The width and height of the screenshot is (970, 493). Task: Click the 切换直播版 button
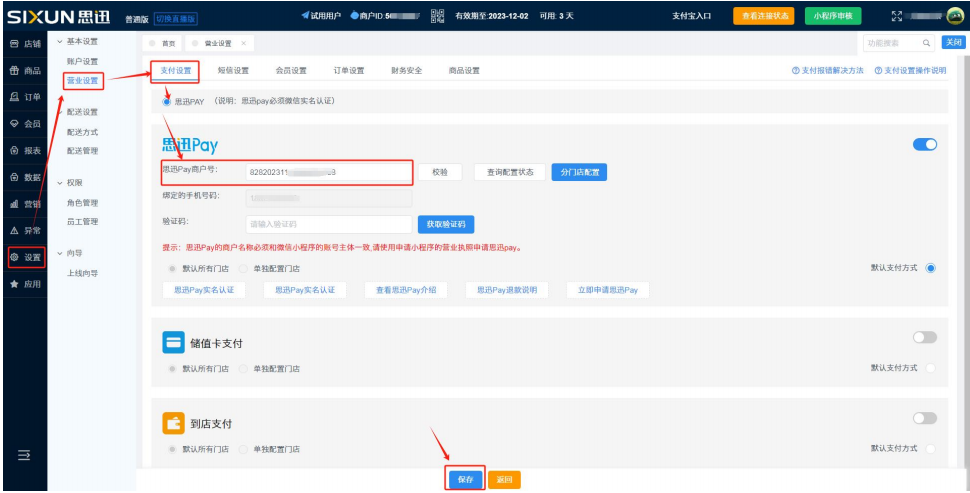(175, 19)
